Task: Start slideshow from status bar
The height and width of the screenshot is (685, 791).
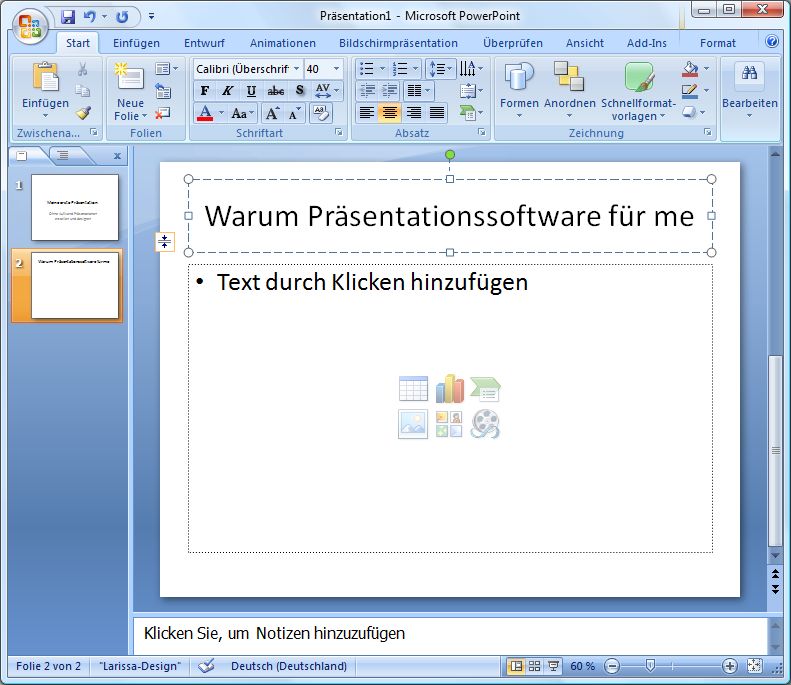Action: [553, 666]
